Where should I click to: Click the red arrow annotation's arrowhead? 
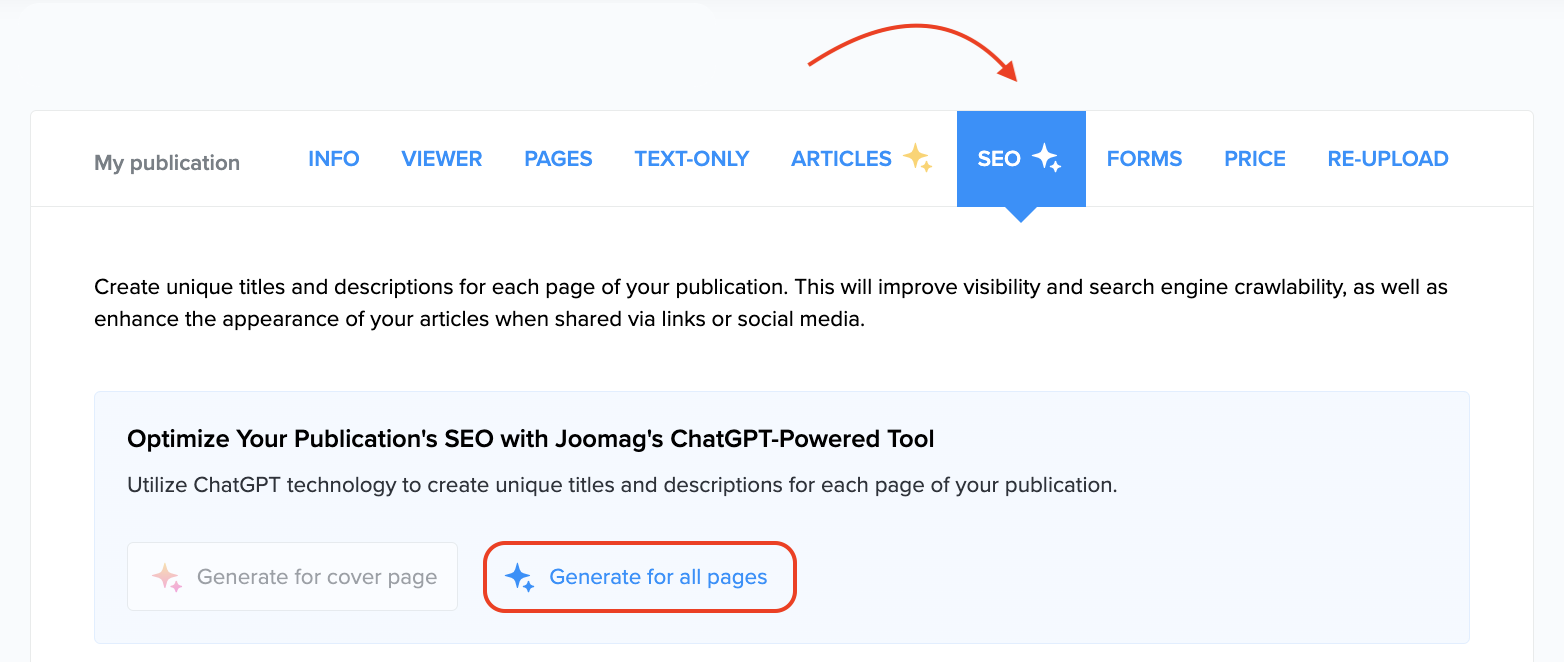[1008, 71]
